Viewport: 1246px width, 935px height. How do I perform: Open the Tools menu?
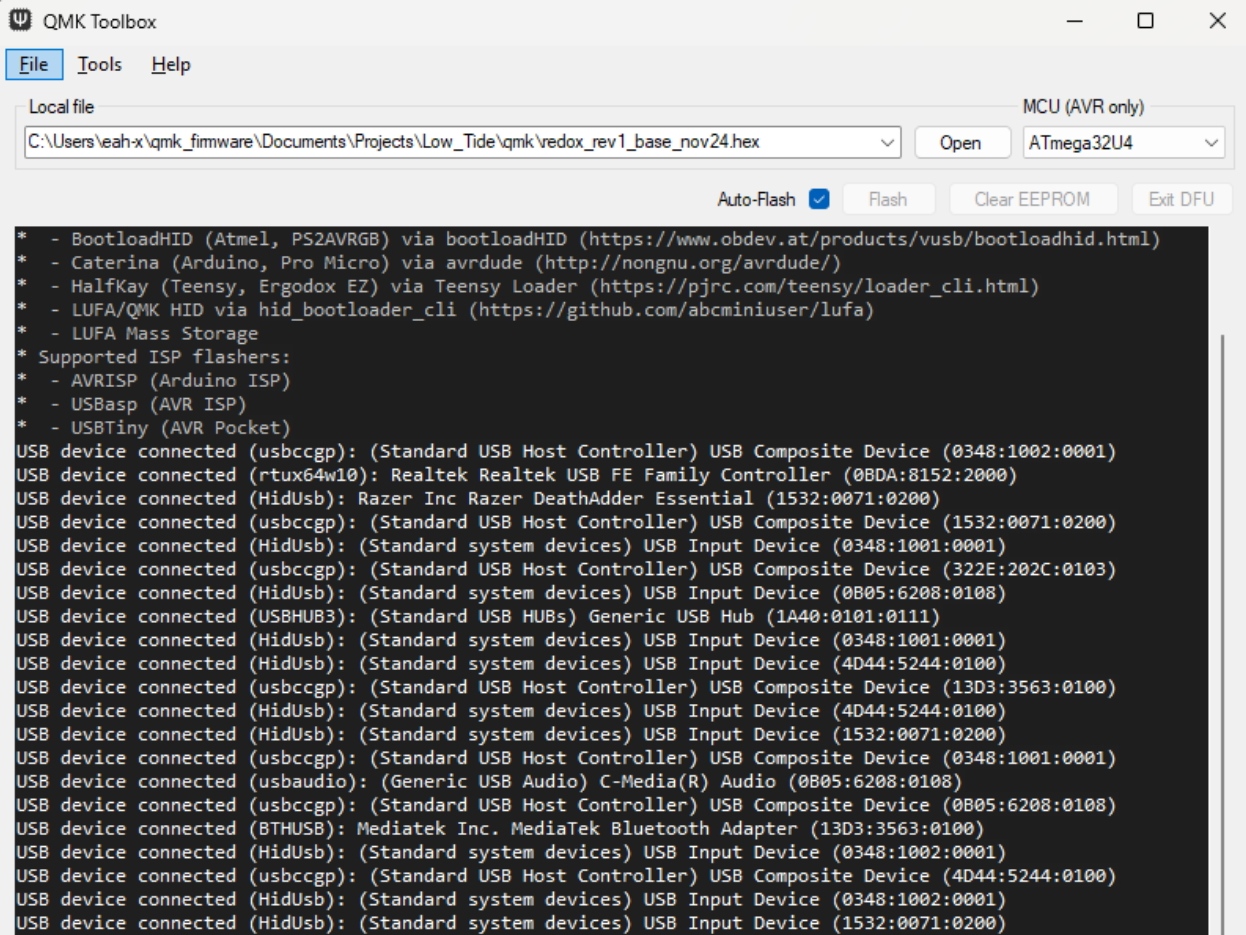pos(100,65)
